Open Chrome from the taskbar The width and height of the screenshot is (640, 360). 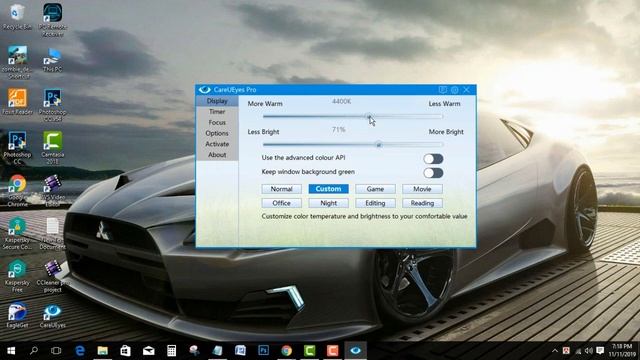coord(287,351)
